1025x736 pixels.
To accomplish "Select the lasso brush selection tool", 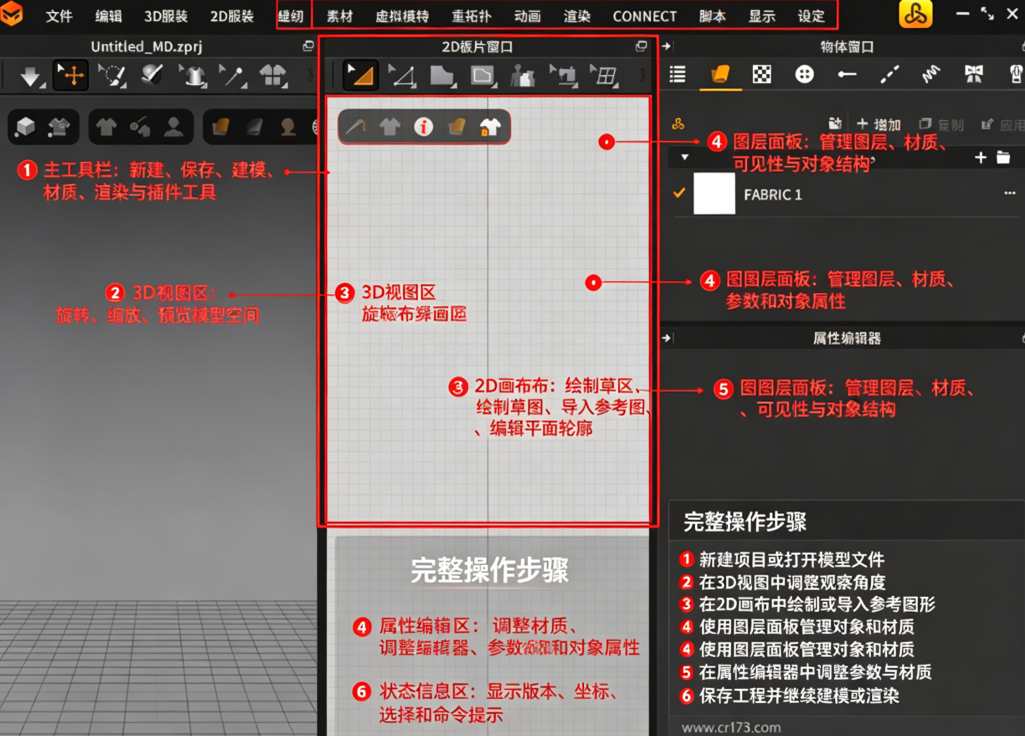I will coord(112,76).
